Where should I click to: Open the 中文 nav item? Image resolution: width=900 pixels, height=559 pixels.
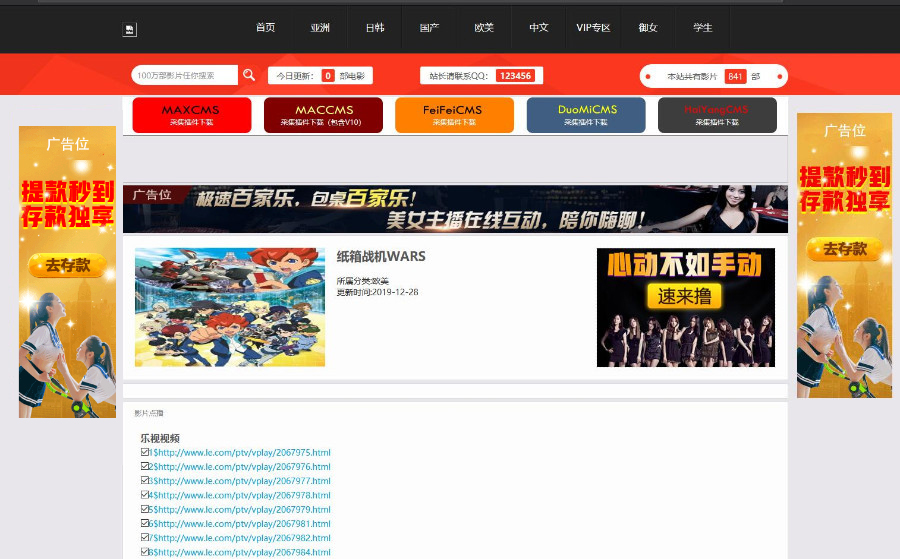tap(538, 28)
